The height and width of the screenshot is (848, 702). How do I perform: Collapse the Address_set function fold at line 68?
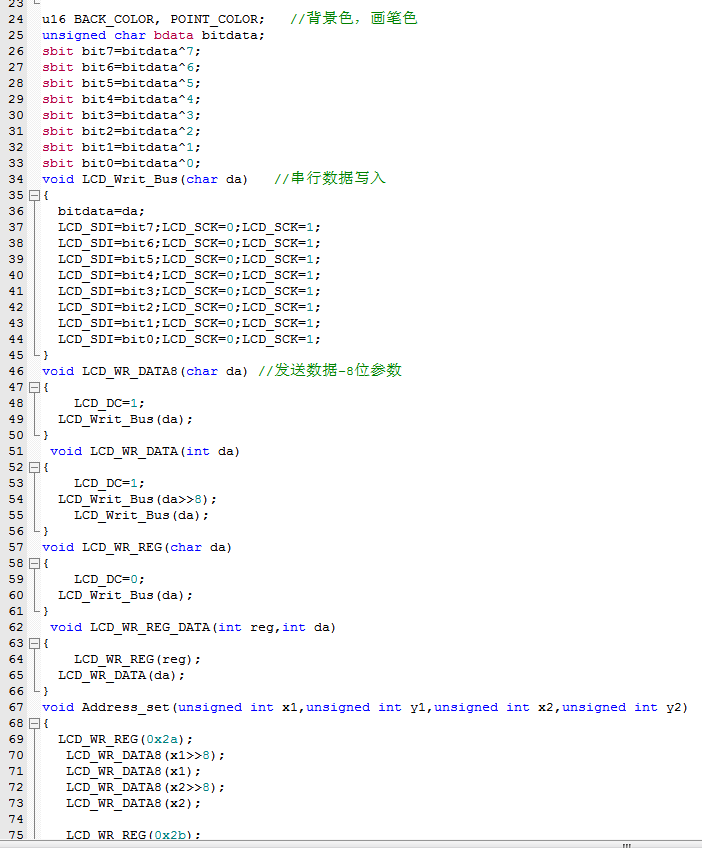coord(34,723)
